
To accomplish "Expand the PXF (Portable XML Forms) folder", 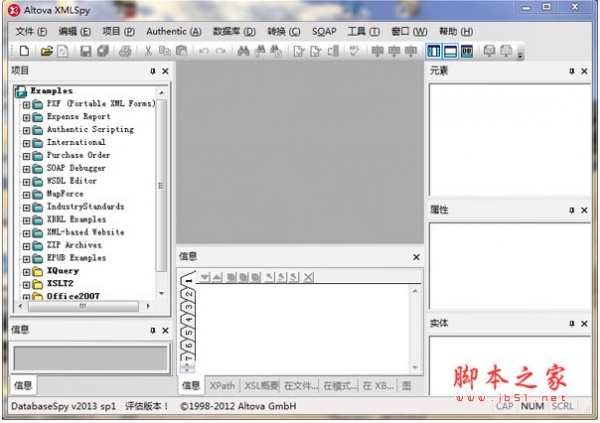I will point(26,105).
